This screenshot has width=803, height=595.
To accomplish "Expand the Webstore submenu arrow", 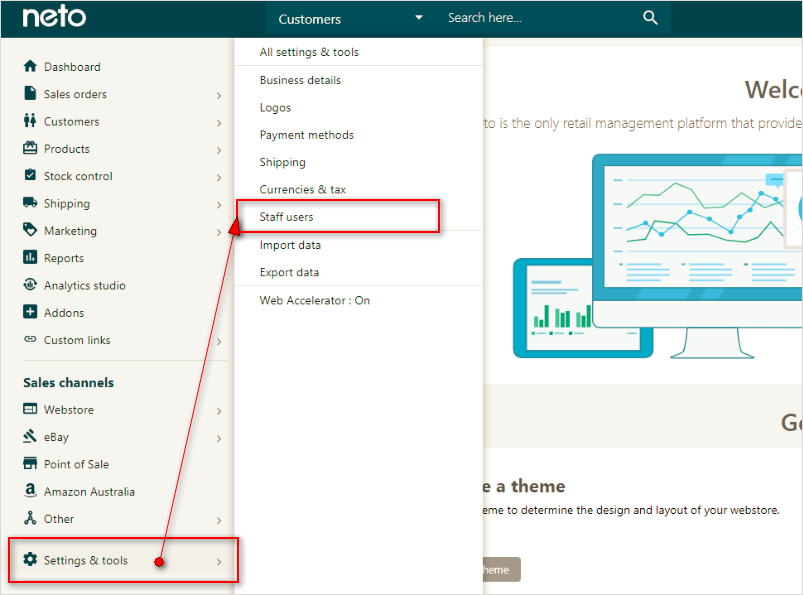I will tap(218, 411).
